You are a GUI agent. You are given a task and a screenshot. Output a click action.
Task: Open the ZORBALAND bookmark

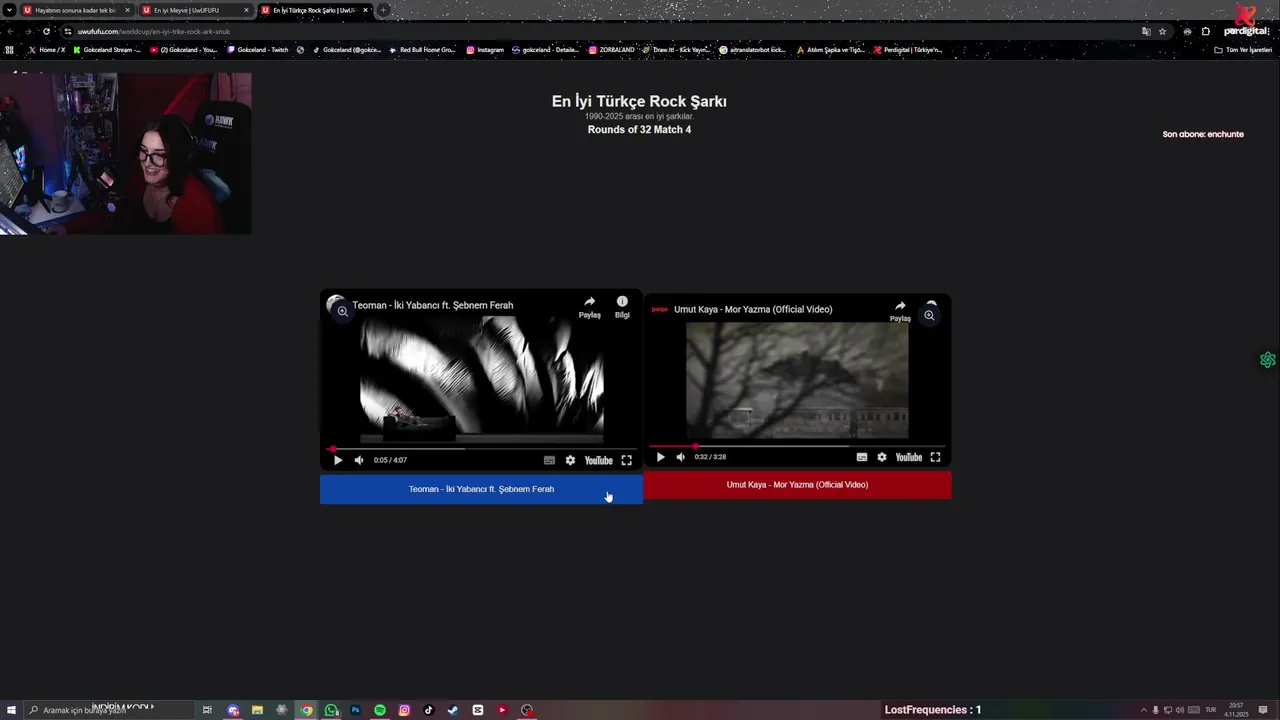coord(611,49)
